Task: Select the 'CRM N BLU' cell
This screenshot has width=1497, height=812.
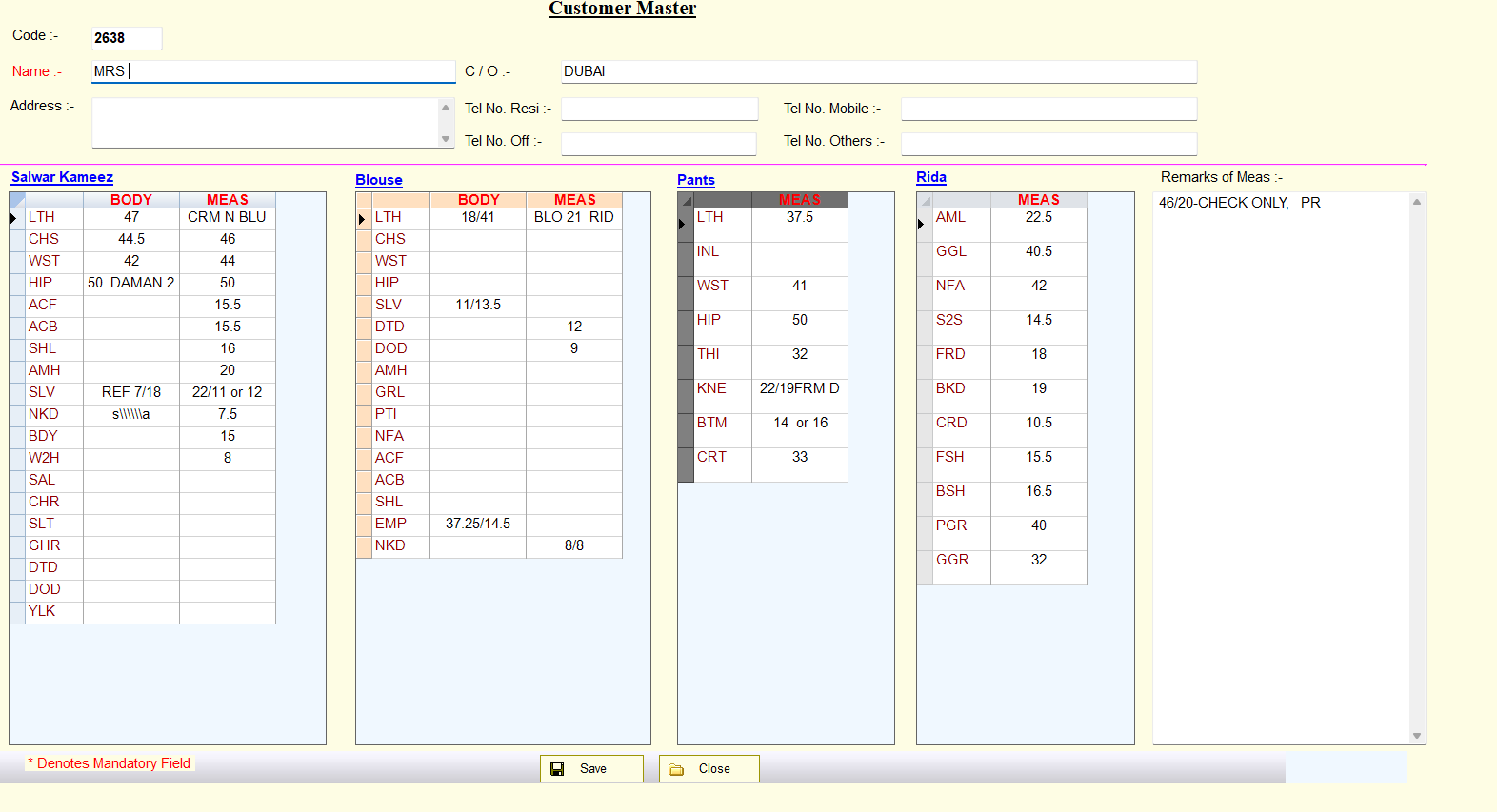Action: pyautogui.click(x=228, y=218)
